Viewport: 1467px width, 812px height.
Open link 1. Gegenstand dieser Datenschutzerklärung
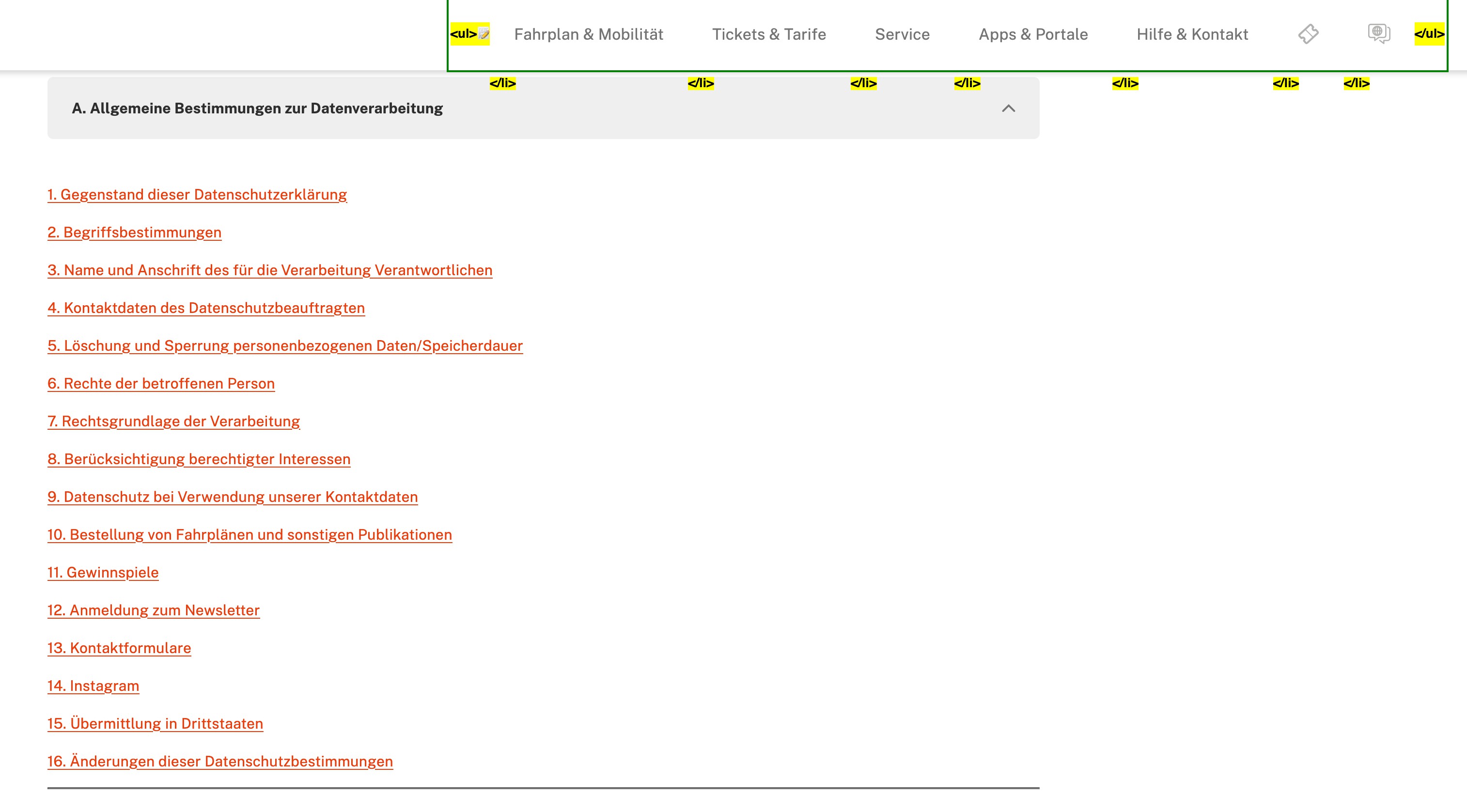click(197, 195)
